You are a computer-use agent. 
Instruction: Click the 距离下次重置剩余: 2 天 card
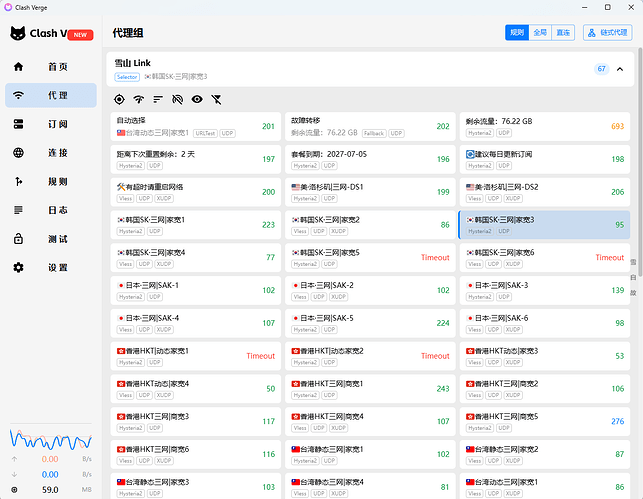click(196, 159)
